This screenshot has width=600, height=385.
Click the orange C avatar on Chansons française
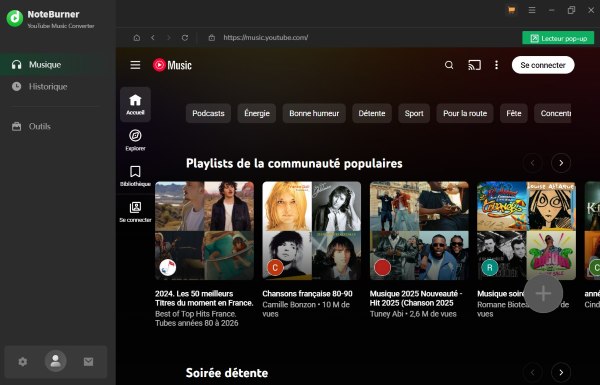click(275, 267)
